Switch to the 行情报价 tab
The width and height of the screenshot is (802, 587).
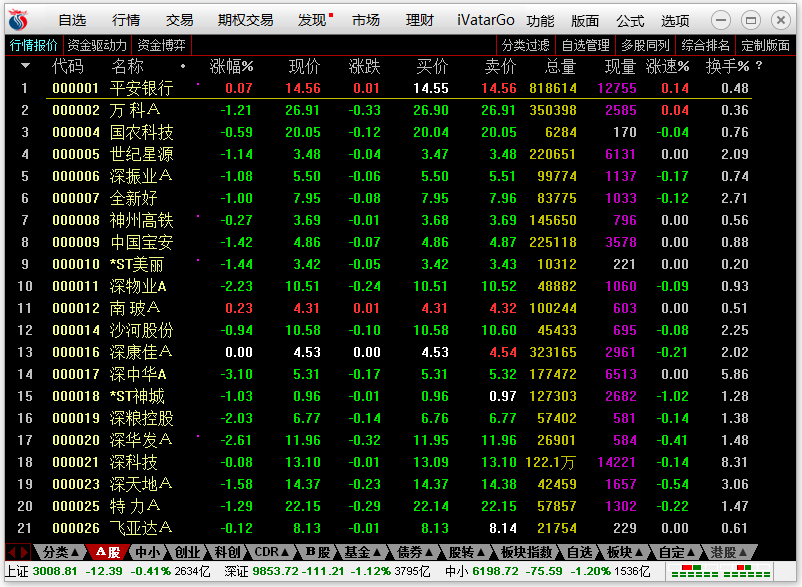pos(34,45)
